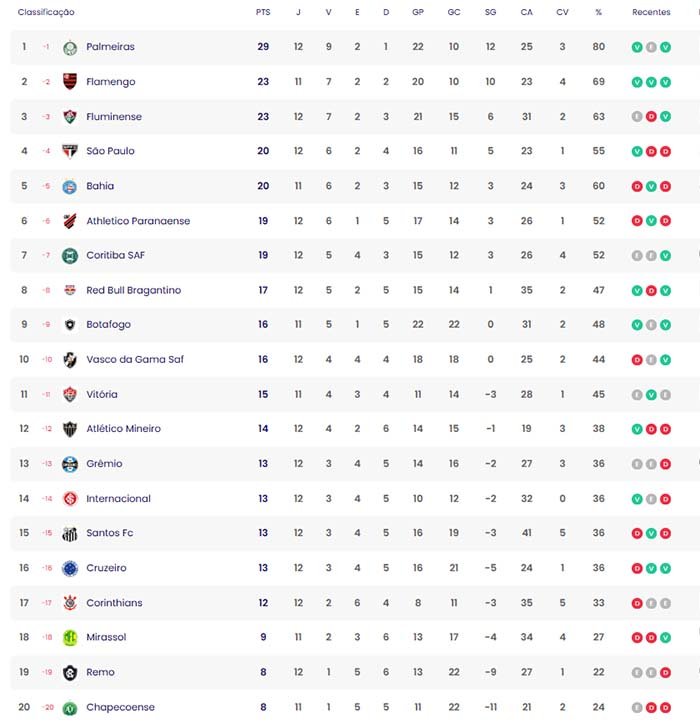Open the Athletico Paranaense team link
This screenshot has height=728, width=700.
138,221
